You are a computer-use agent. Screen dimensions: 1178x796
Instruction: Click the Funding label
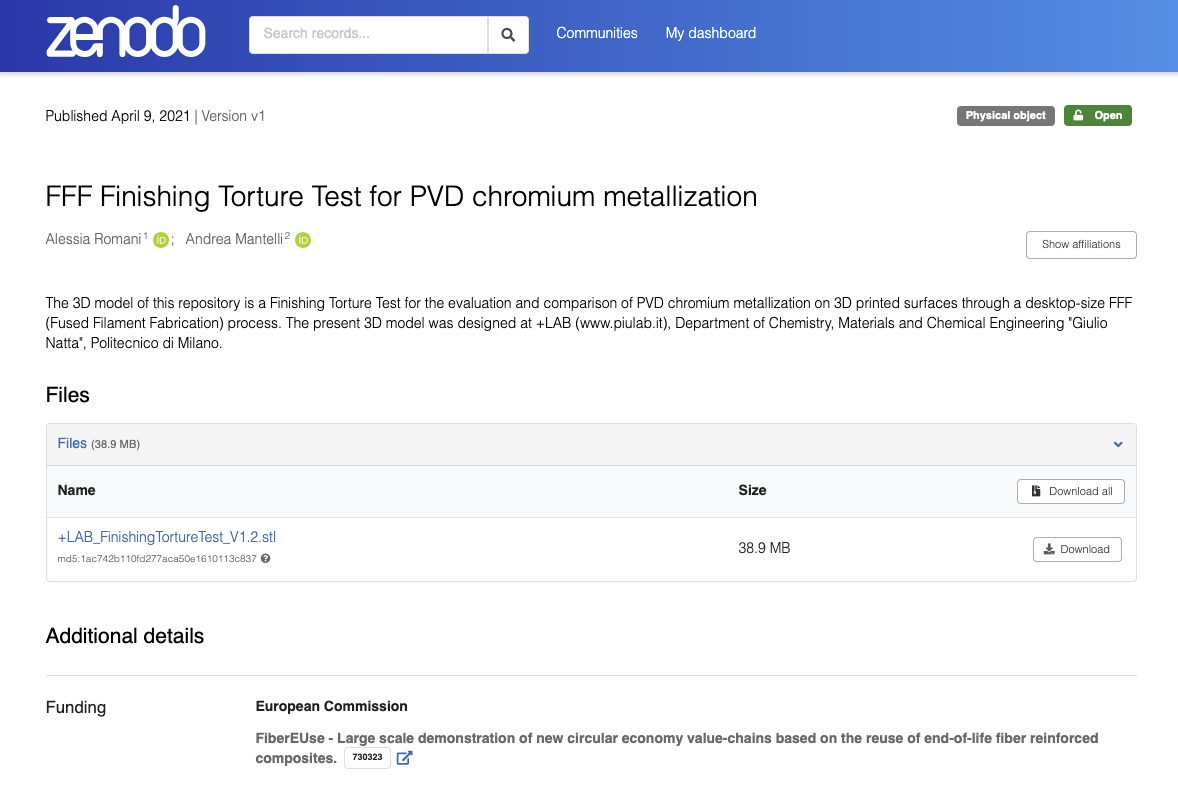[76, 707]
